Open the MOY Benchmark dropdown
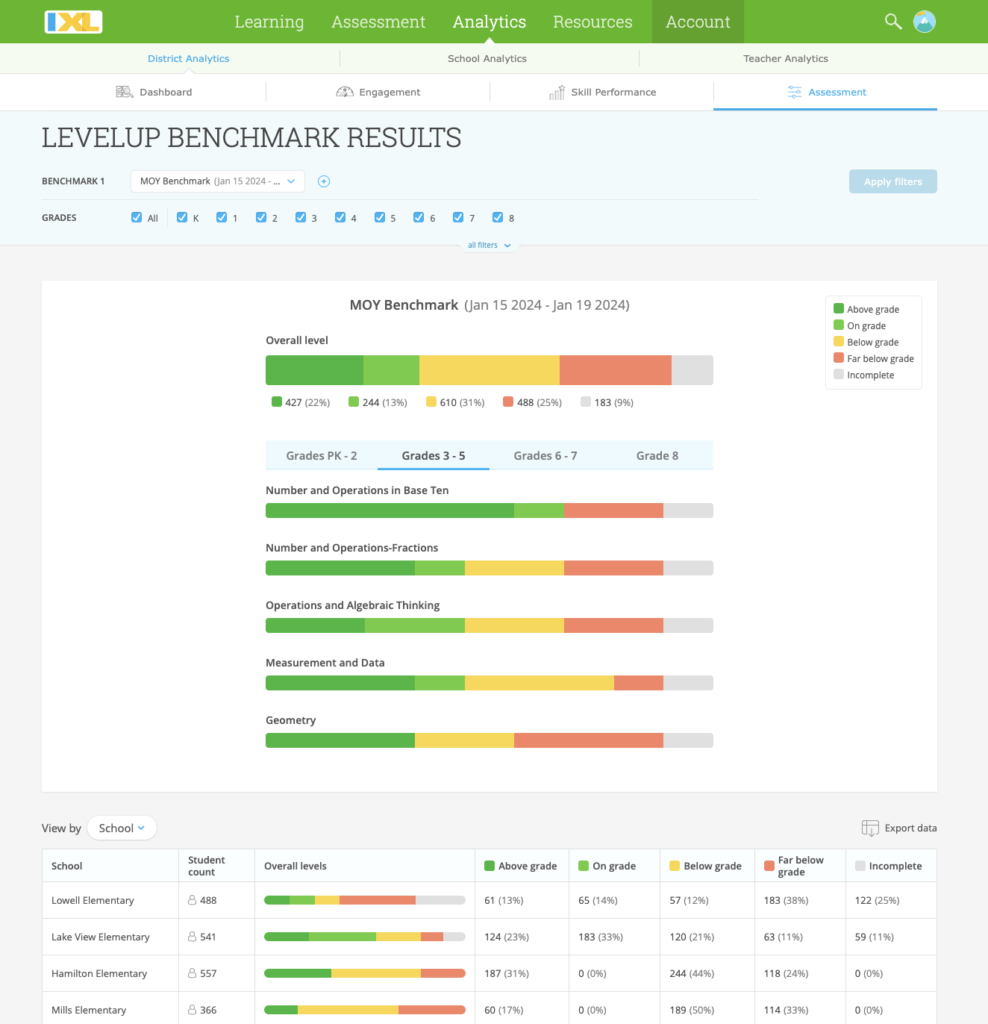This screenshot has height=1024, width=988. 217,181
